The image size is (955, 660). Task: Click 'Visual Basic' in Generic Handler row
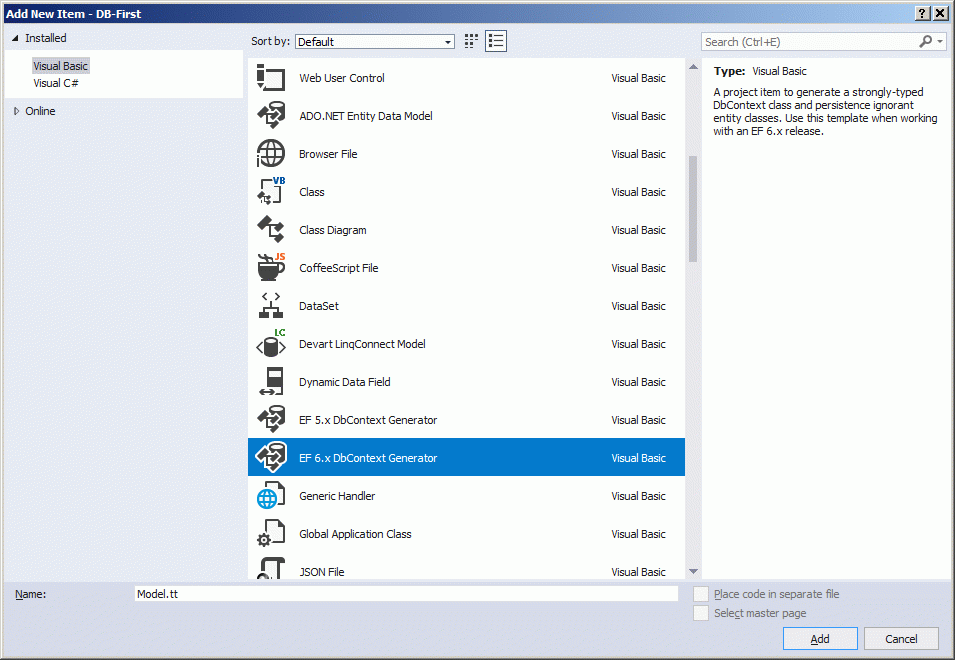click(x=638, y=496)
